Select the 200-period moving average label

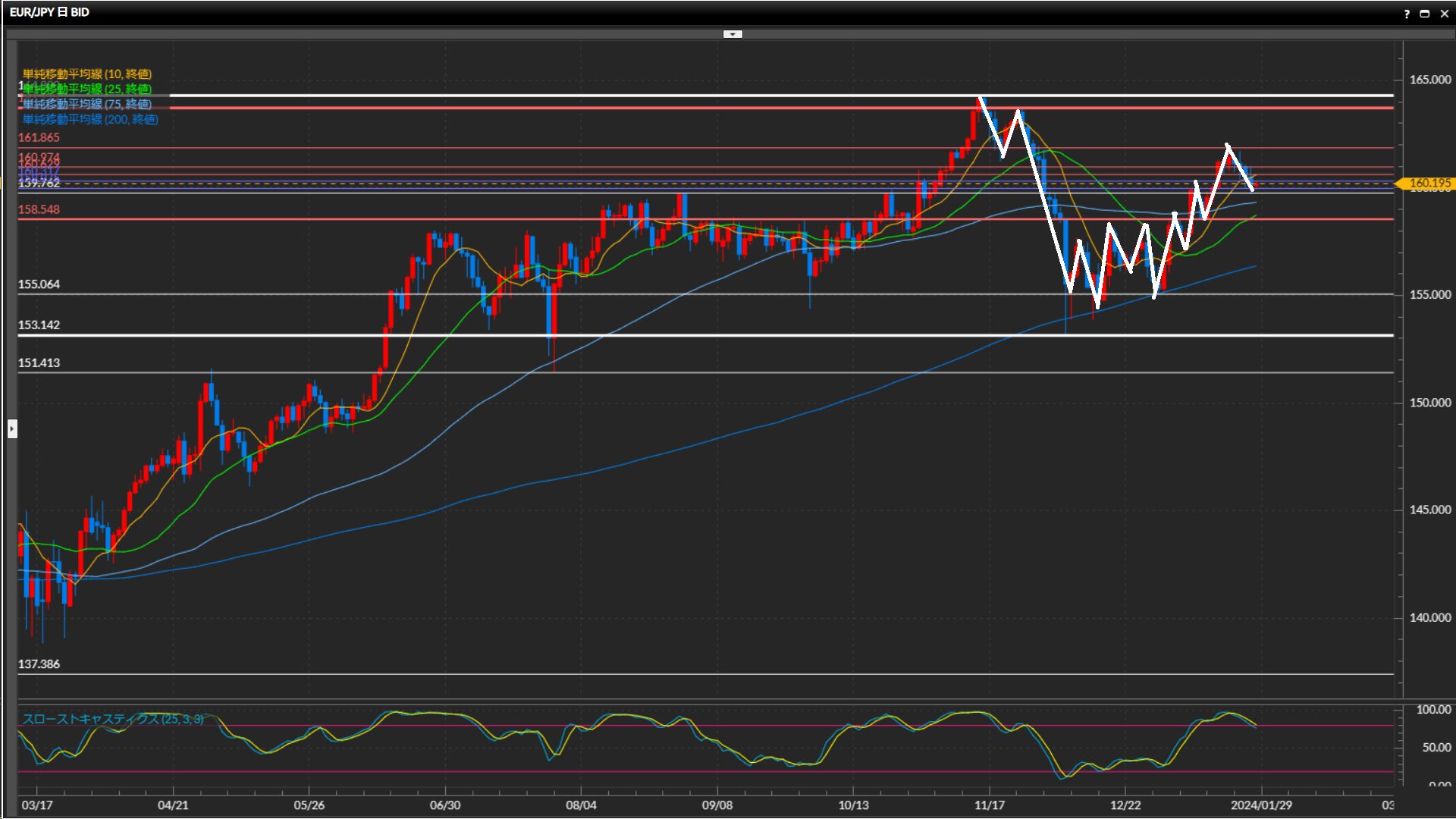90,119
